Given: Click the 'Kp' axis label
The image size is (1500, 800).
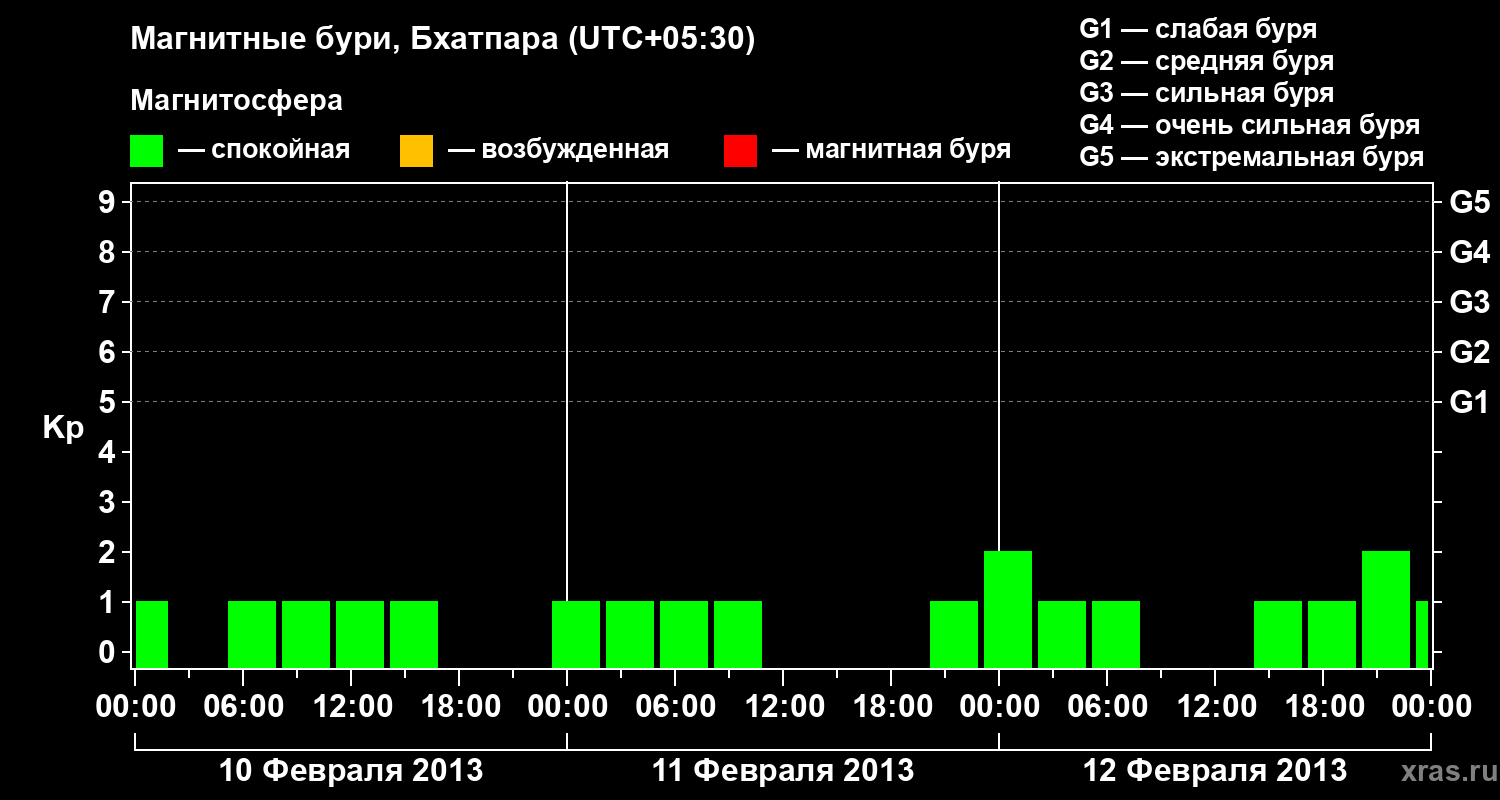Looking at the screenshot, I should 63,429.
